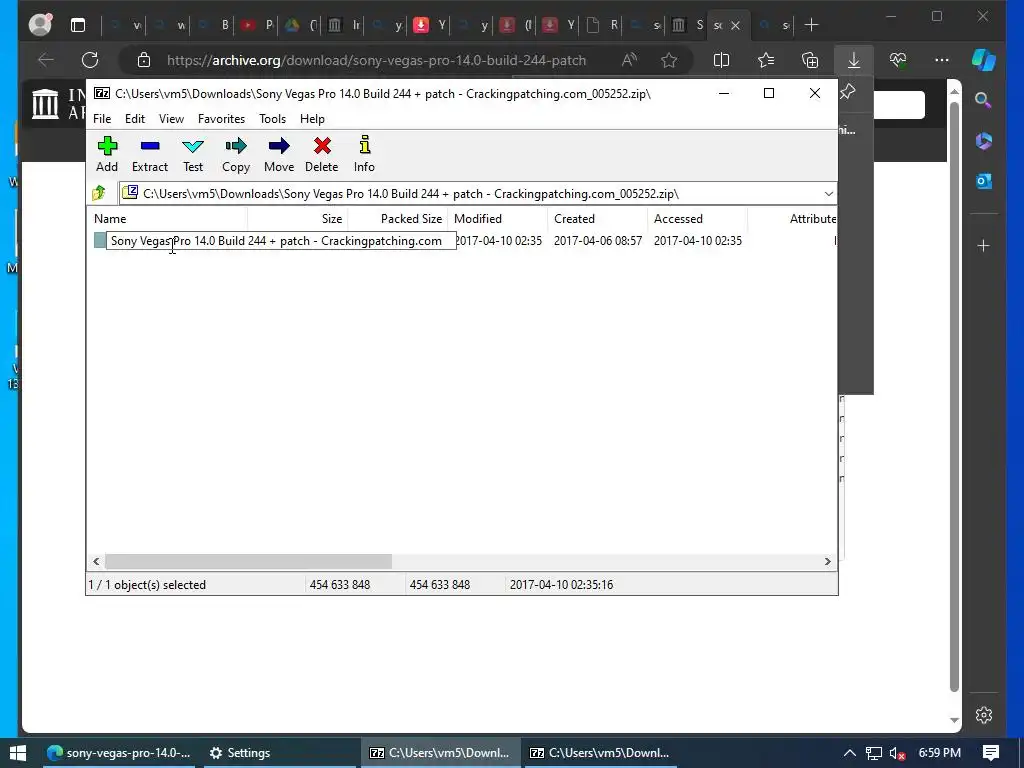This screenshot has width=1024, height=768.
Task: Open Edge Collections
Action: tap(810, 60)
